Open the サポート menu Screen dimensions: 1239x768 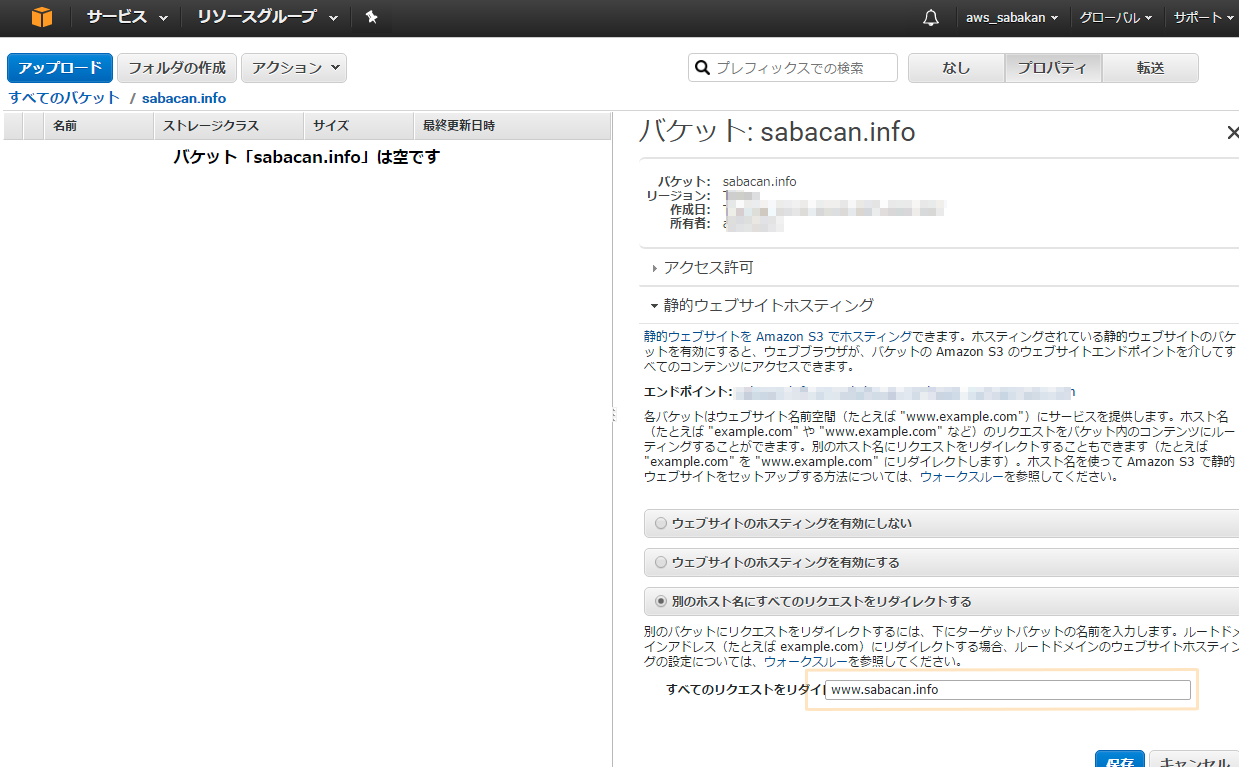1203,18
